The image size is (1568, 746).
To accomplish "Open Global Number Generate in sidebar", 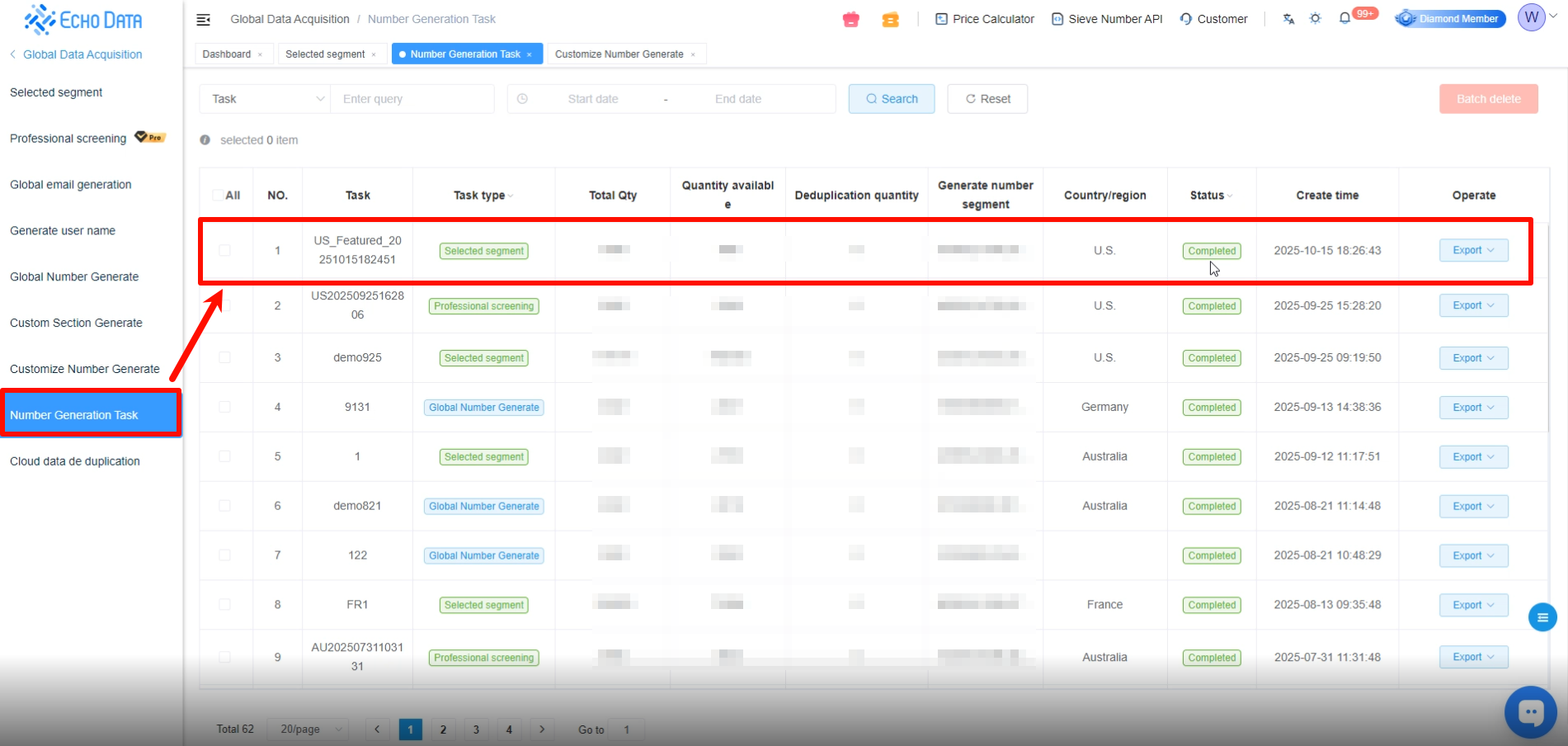I will (x=74, y=276).
